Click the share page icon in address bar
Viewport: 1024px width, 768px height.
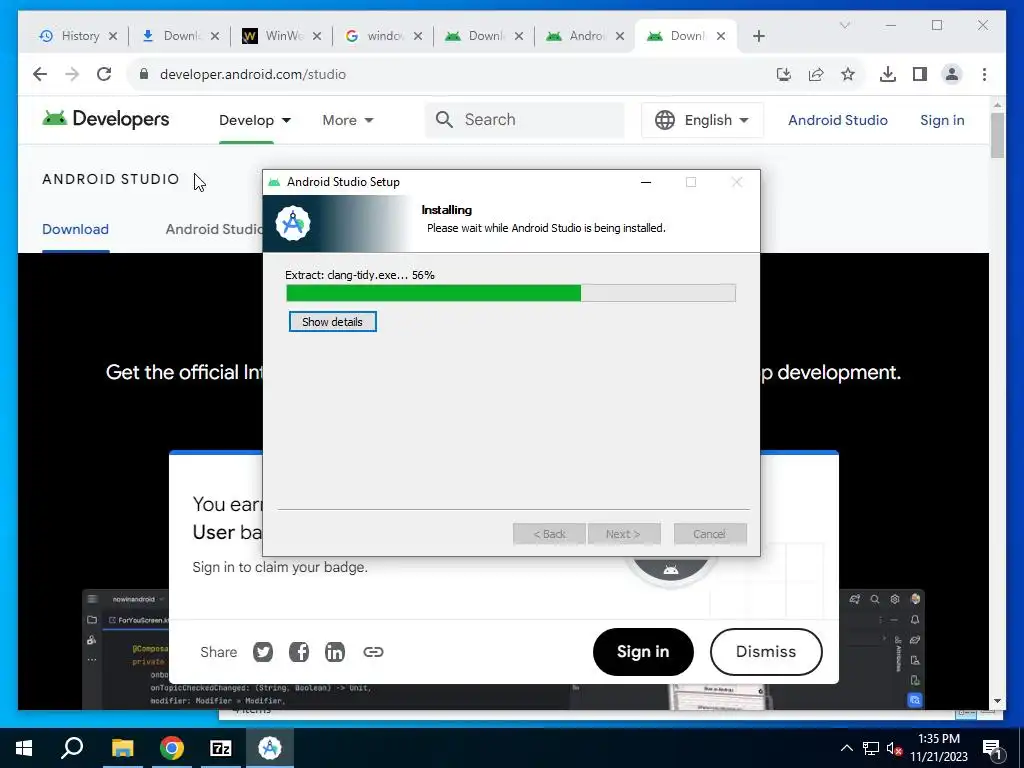(x=816, y=74)
